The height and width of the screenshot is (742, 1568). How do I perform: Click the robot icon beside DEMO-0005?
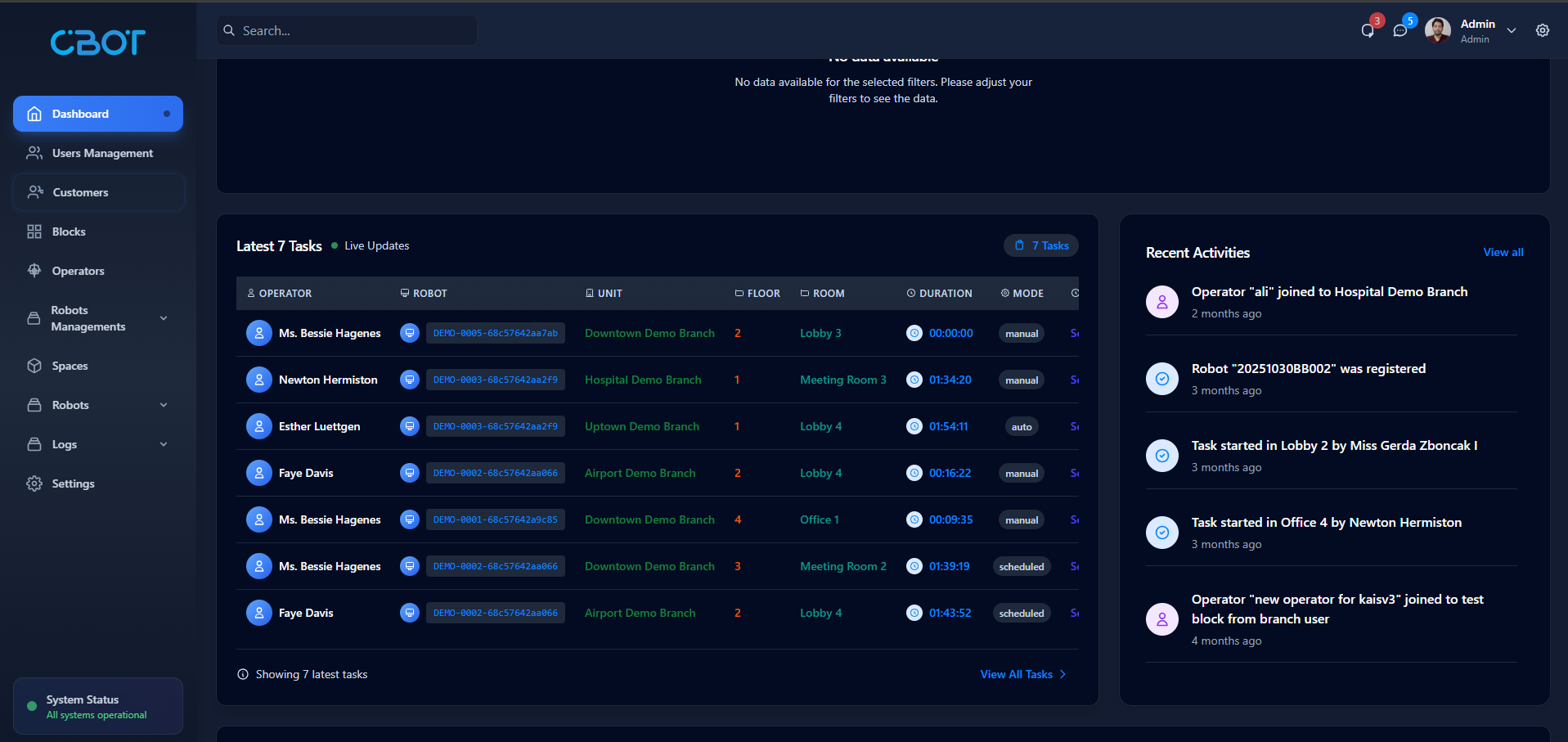409,333
